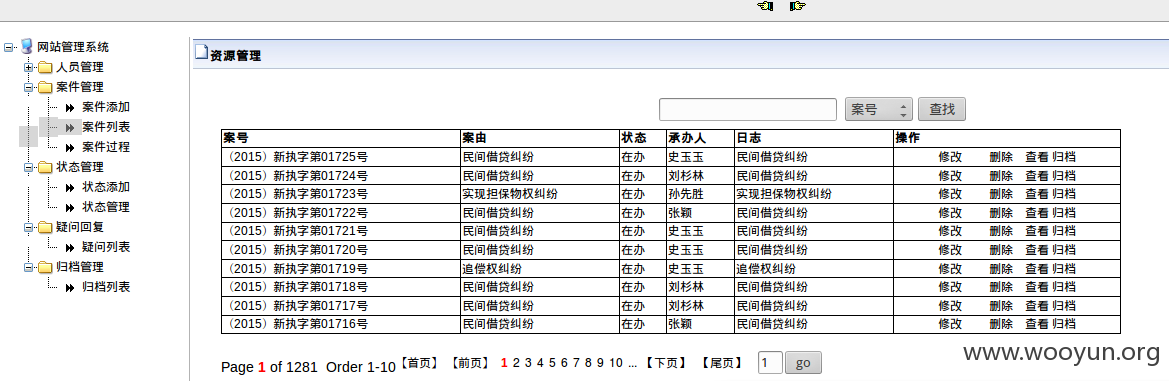The image size is (1169, 381).
Task: Click the 疑问回复 folder icon
Action: tap(45, 227)
